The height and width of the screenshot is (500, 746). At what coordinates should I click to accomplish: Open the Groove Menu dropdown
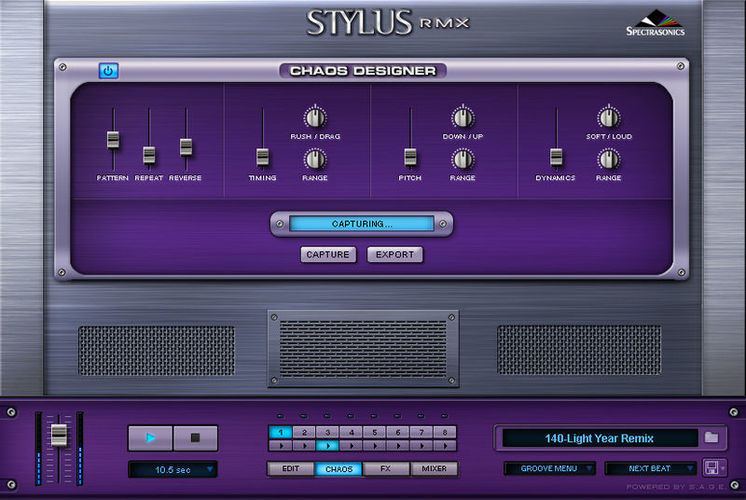pyautogui.click(x=550, y=469)
